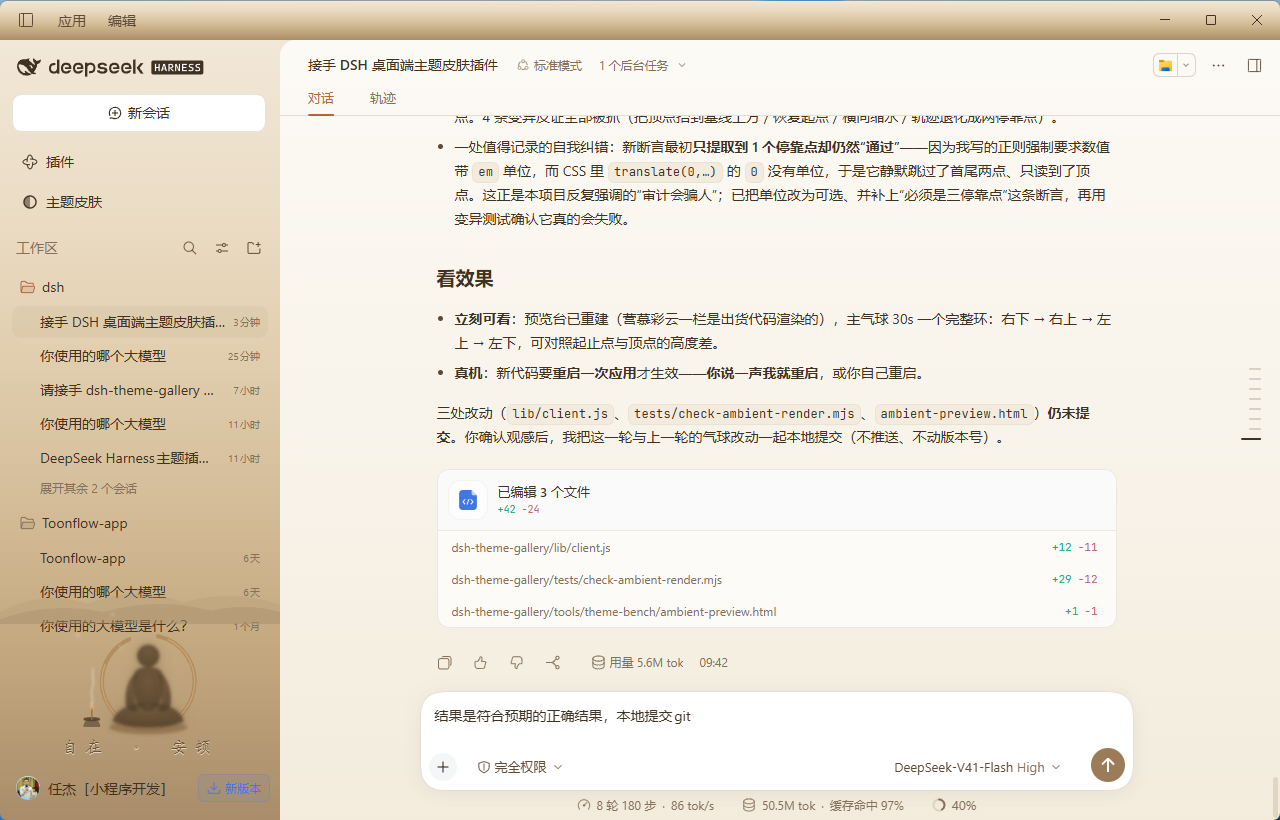
Task: Click in the message input field
Action: 776,717
